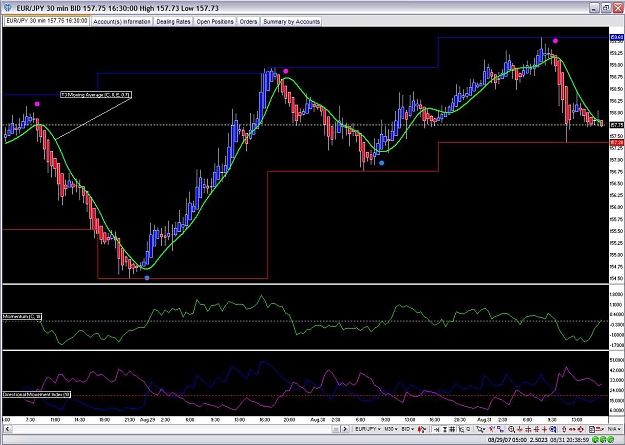Click the Directional Movement Index label

click(37, 394)
